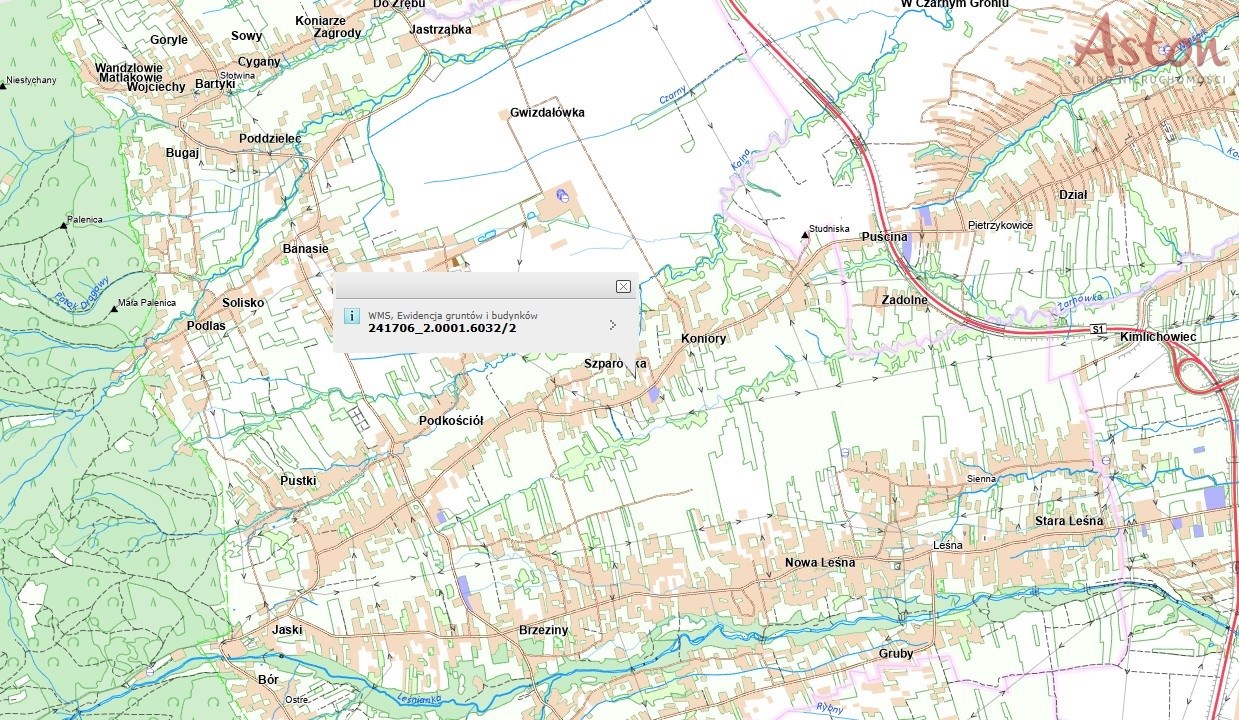1239x720 pixels.
Task: Click the Aston logo watermark
Action: point(1152,47)
